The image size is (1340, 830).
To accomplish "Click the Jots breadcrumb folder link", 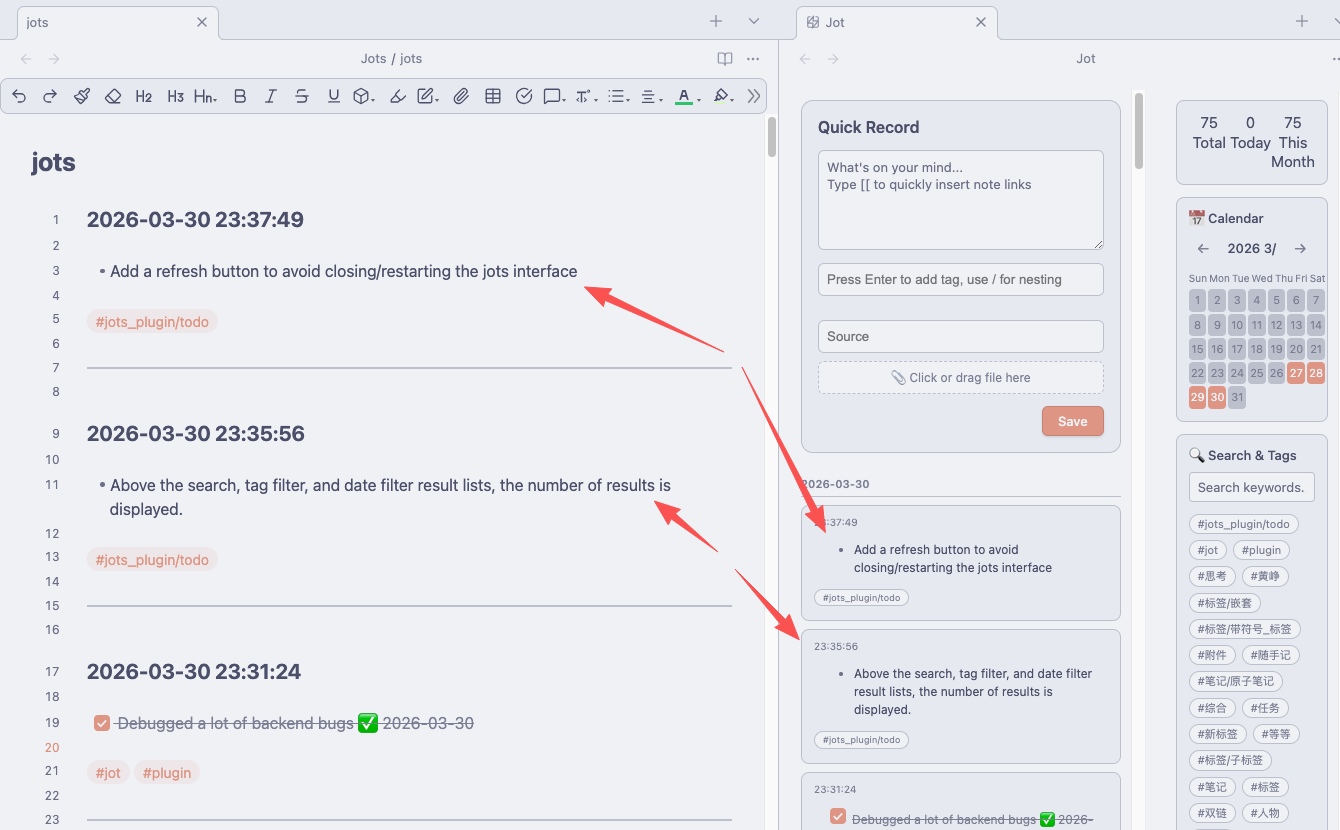I will click(x=373, y=59).
